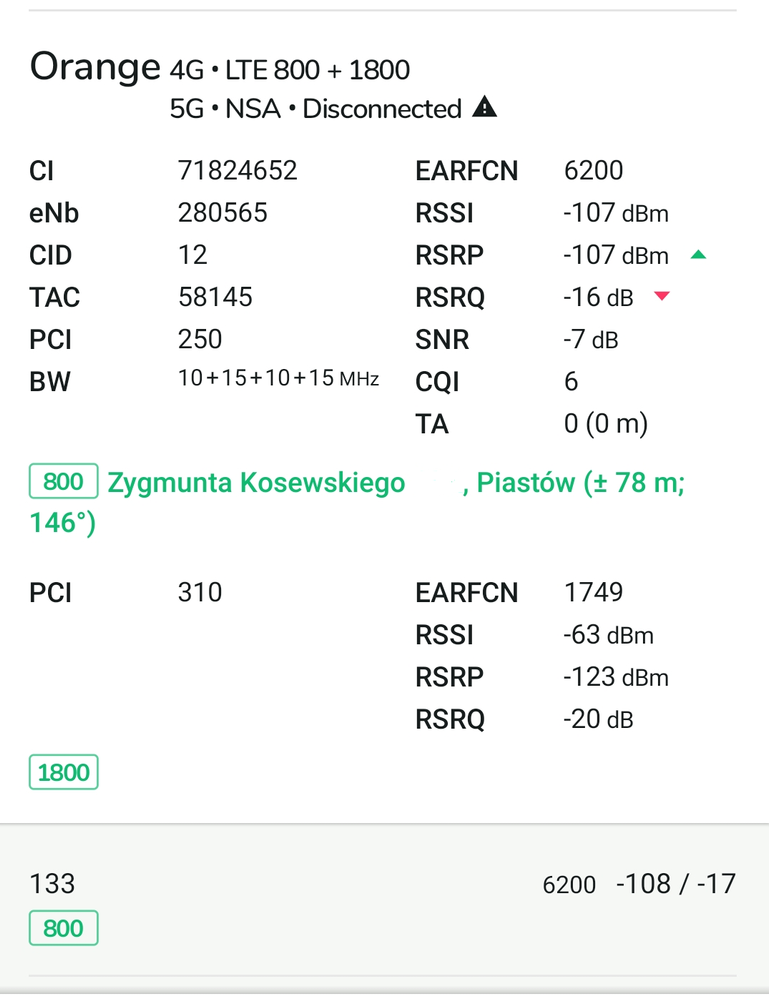769x999 pixels.
Task: Tap the EARFCN 6200 value in main cell
Action: pos(593,171)
